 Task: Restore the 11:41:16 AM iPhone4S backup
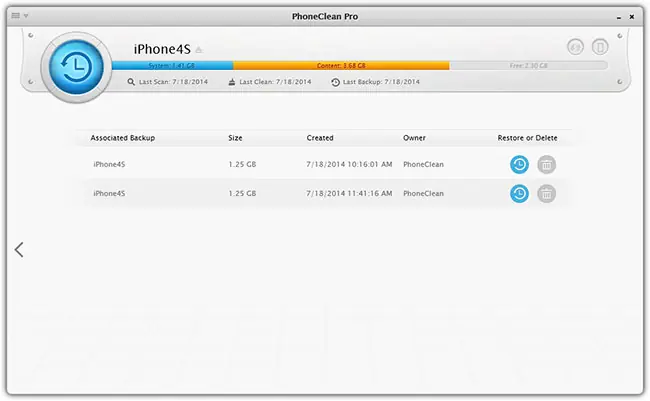coord(519,194)
